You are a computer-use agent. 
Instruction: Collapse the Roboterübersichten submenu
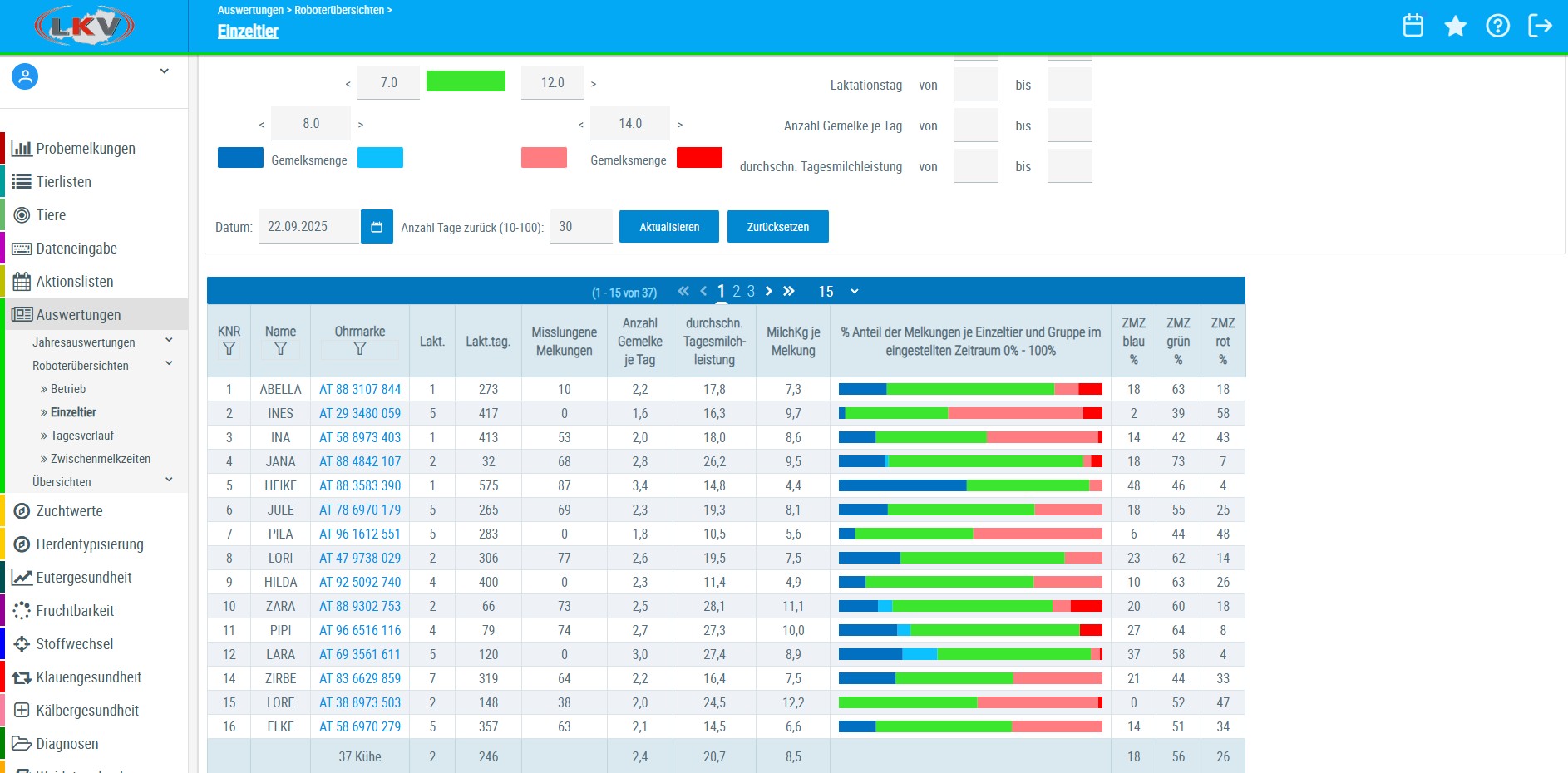169,363
